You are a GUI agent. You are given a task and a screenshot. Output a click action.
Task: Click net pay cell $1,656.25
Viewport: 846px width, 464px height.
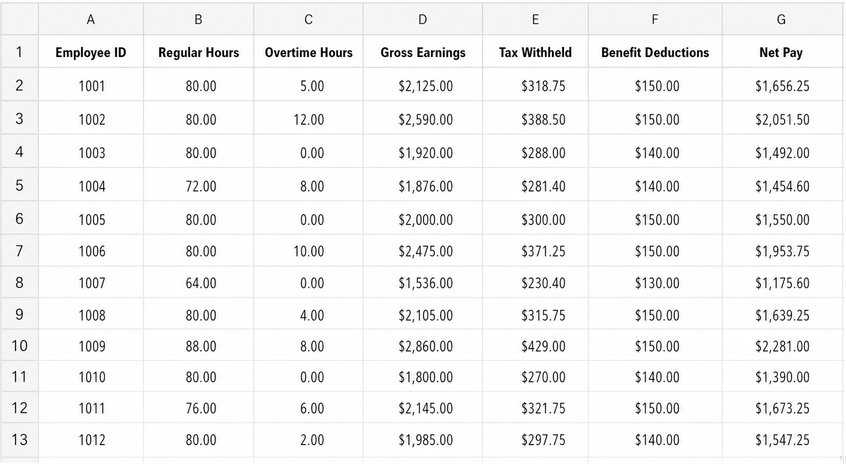click(x=781, y=85)
